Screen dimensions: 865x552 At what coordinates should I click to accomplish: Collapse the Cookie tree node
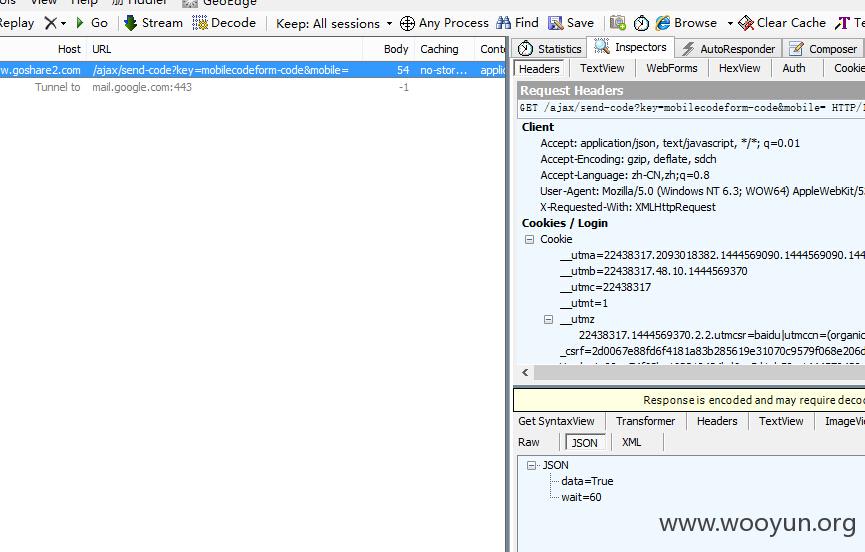tap(530, 239)
